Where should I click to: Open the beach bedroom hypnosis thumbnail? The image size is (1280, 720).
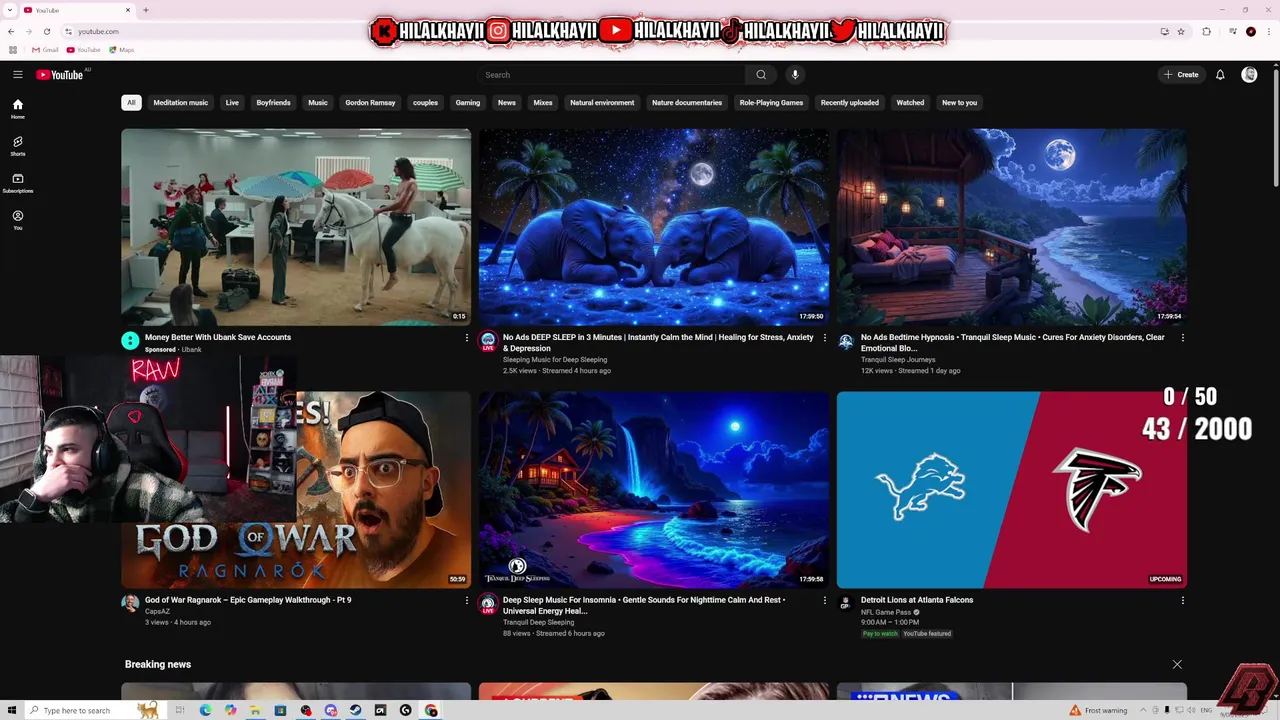[x=1012, y=227]
